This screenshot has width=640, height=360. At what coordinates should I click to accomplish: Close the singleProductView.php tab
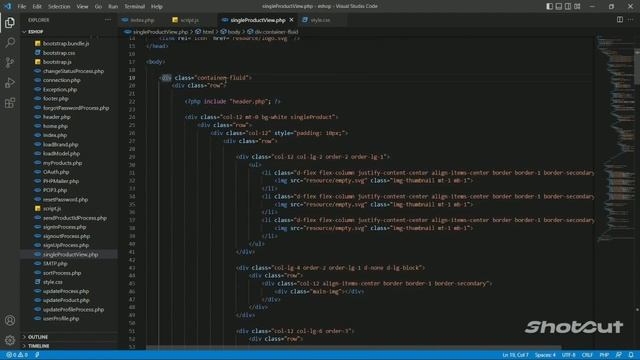pos(291,20)
